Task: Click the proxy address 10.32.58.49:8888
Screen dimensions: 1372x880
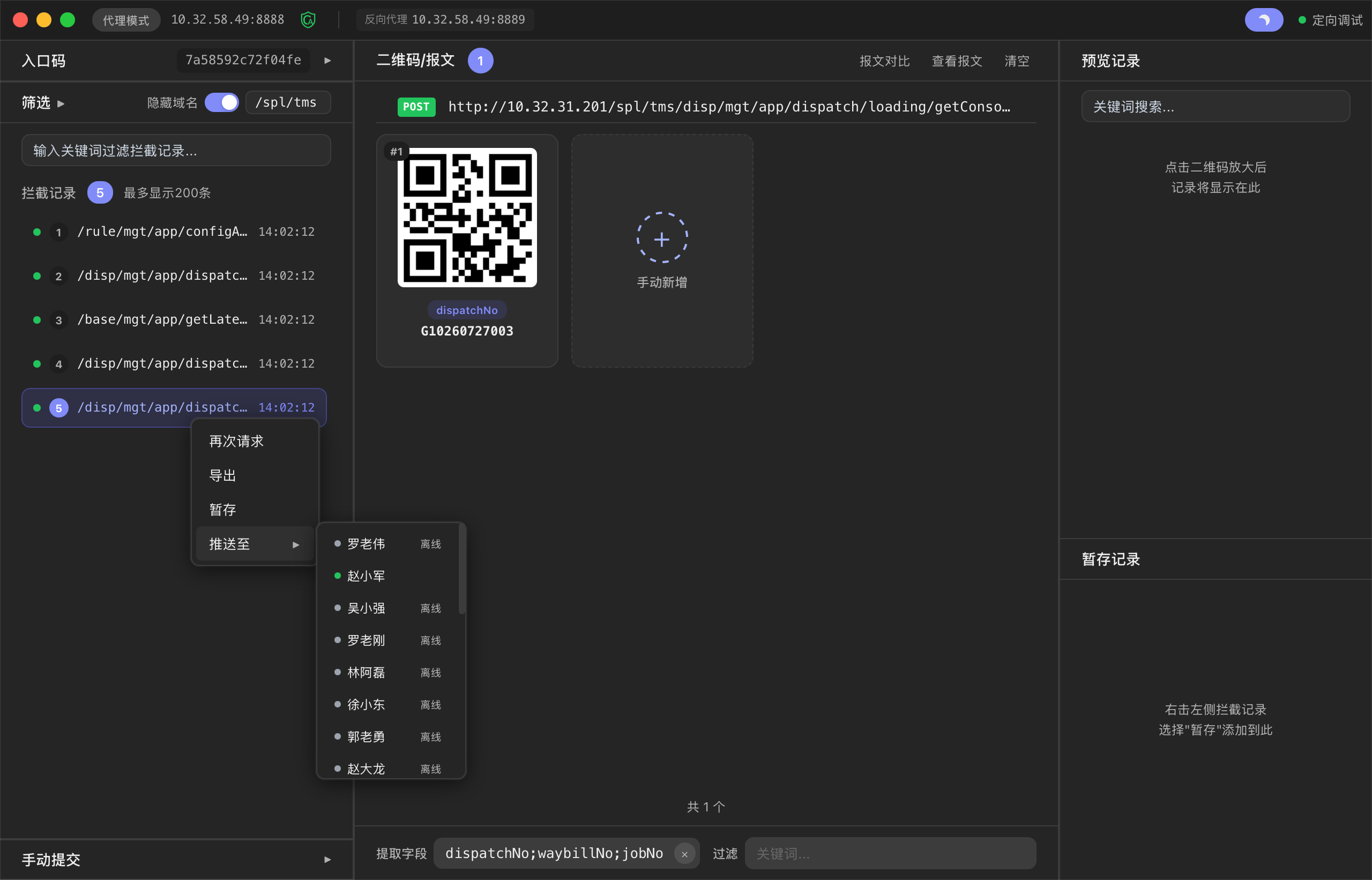Action: (x=227, y=20)
